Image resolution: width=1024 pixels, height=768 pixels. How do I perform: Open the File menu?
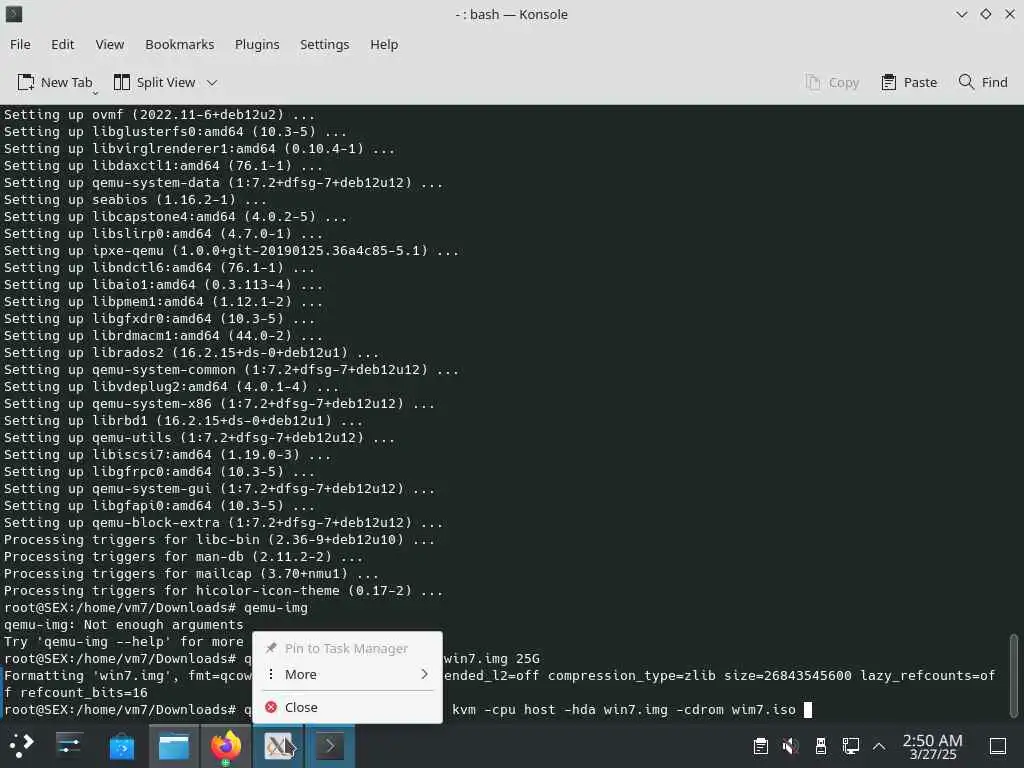tap(20, 44)
